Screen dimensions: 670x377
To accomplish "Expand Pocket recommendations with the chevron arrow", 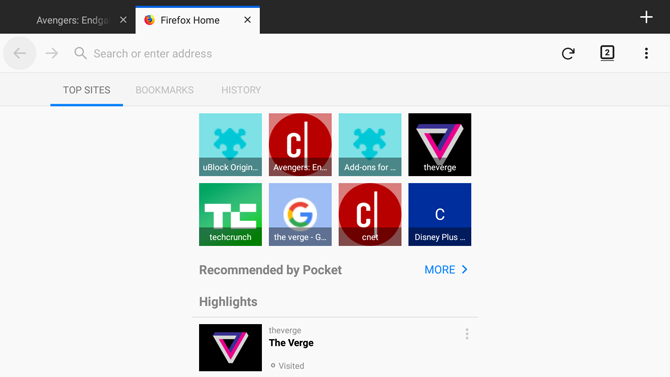I will coord(464,270).
